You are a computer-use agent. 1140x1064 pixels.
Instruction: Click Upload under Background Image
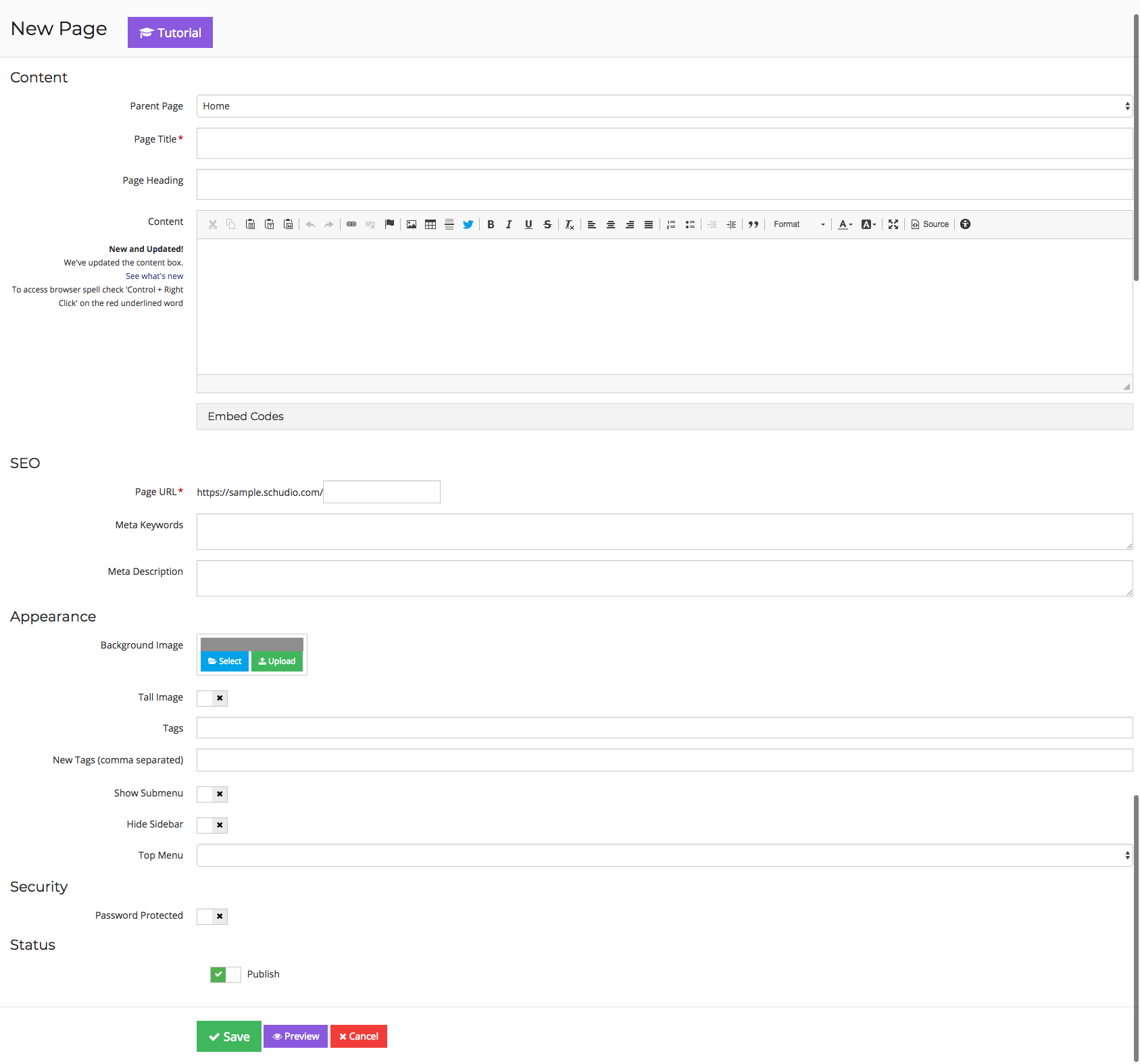(x=276, y=661)
